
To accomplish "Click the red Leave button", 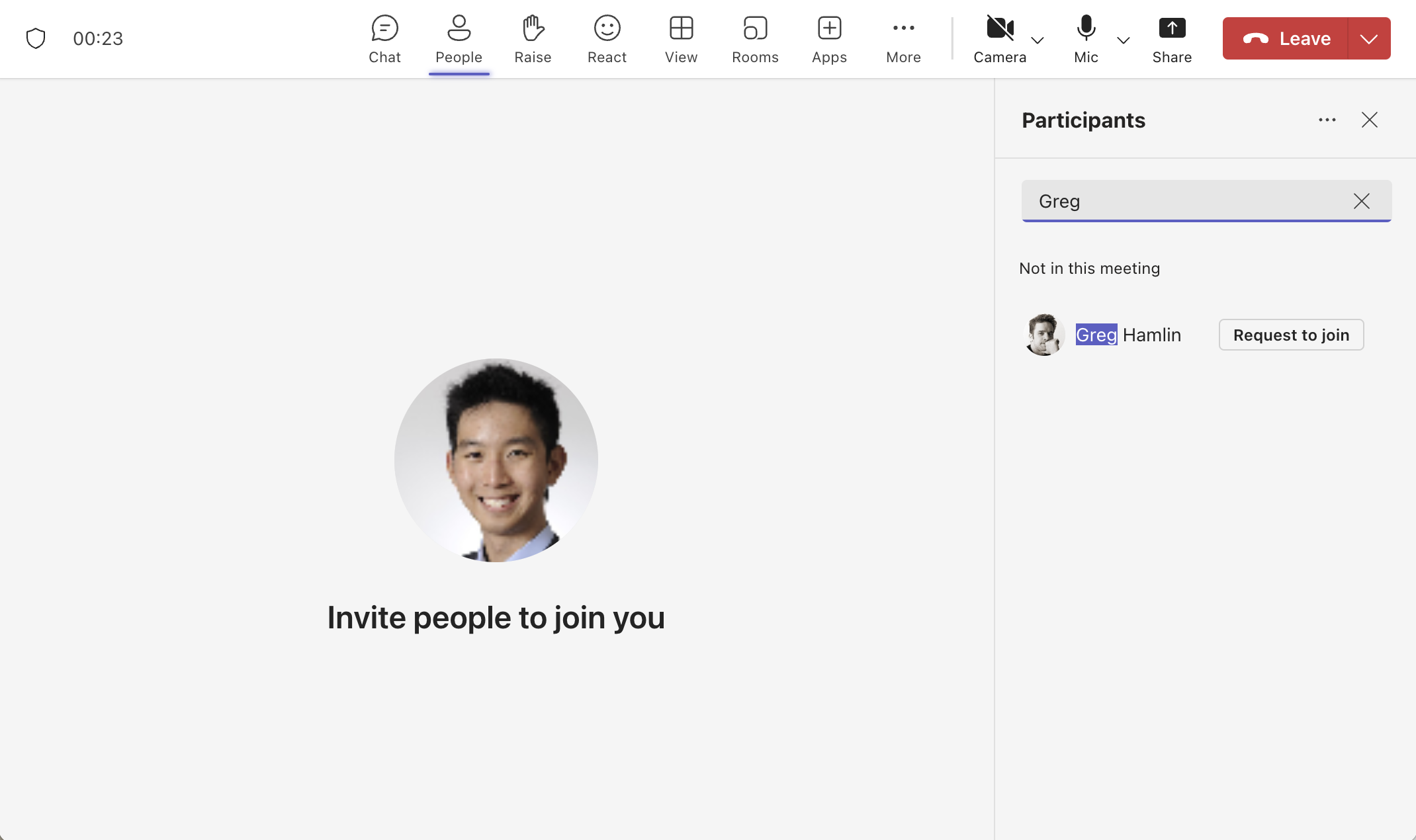I will pos(1285,38).
